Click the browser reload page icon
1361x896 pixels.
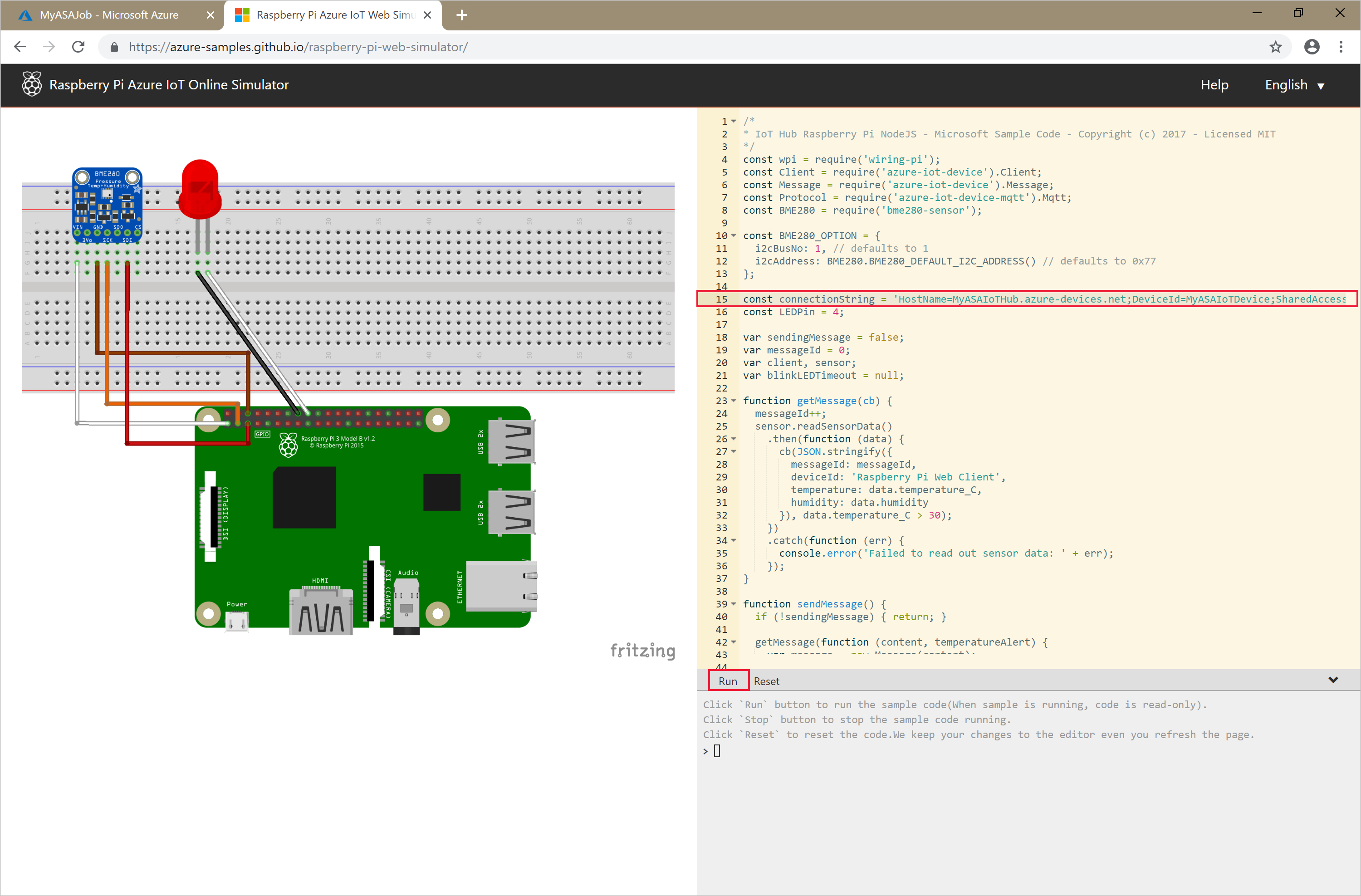(79, 47)
